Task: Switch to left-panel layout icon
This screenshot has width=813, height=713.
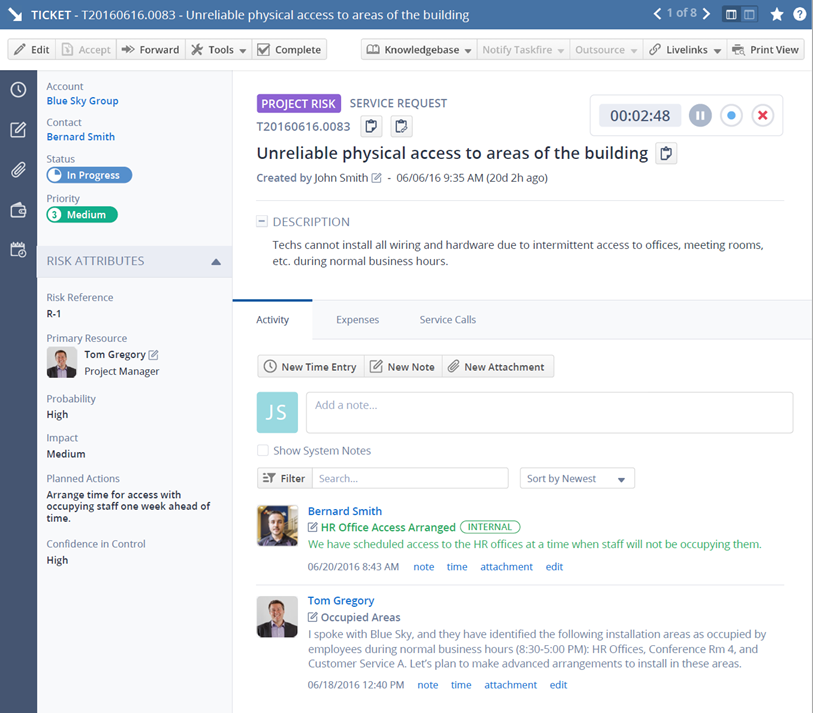Action: 731,14
